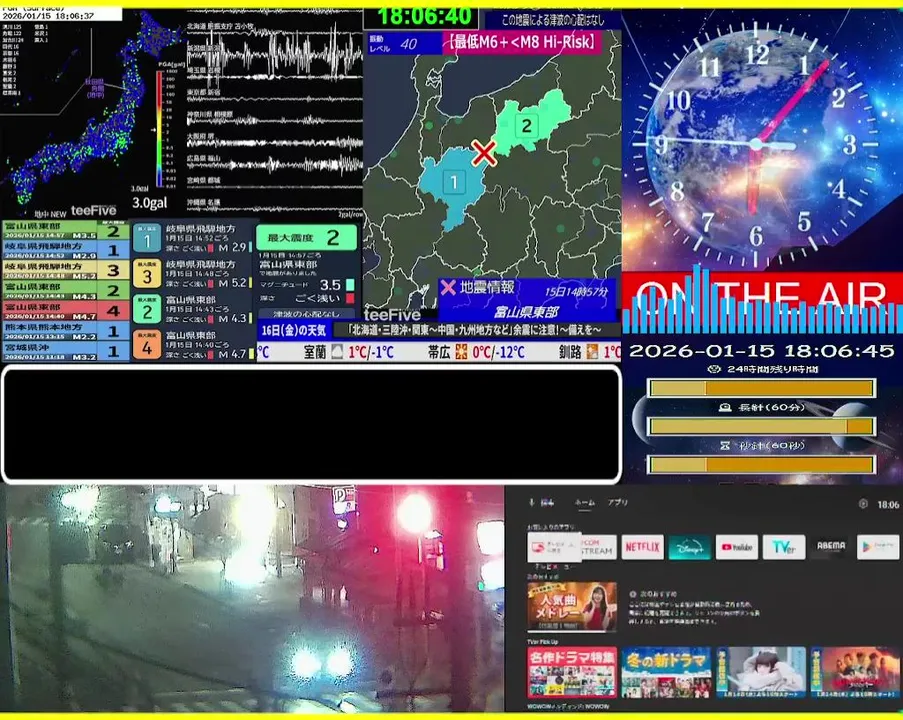Click the circular icon beside the 18:06 clock
Screen dimensions: 903x720
863,503
